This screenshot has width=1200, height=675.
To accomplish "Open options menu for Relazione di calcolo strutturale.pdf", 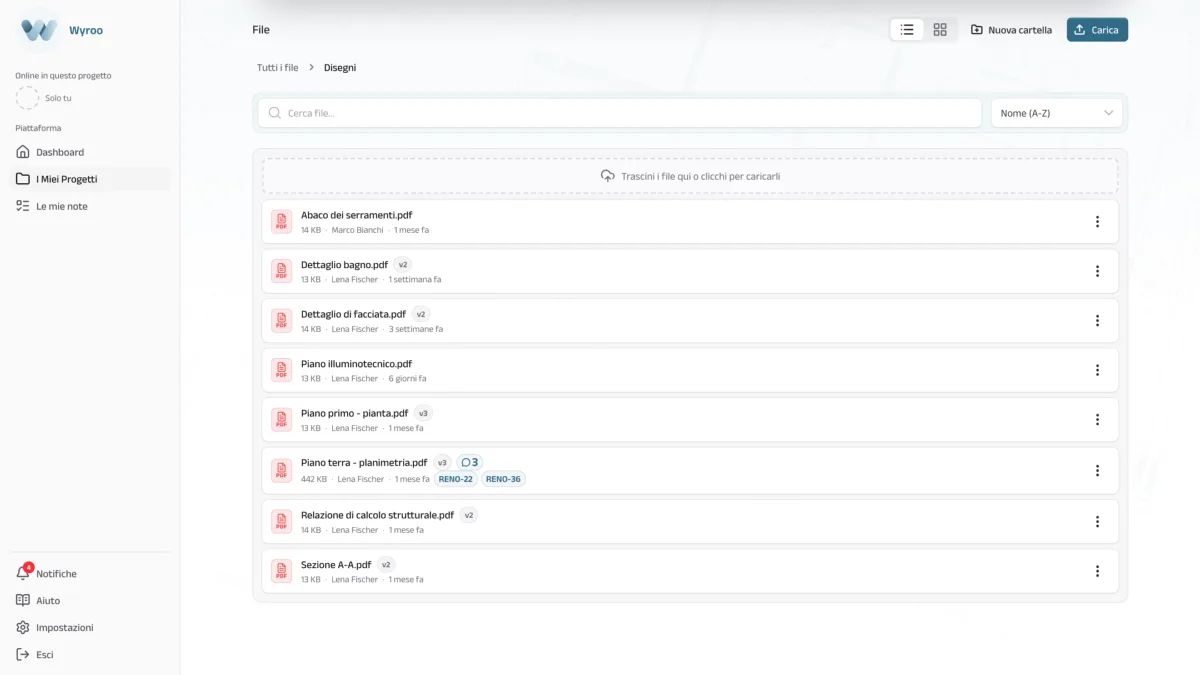I will pos(1097,522).
